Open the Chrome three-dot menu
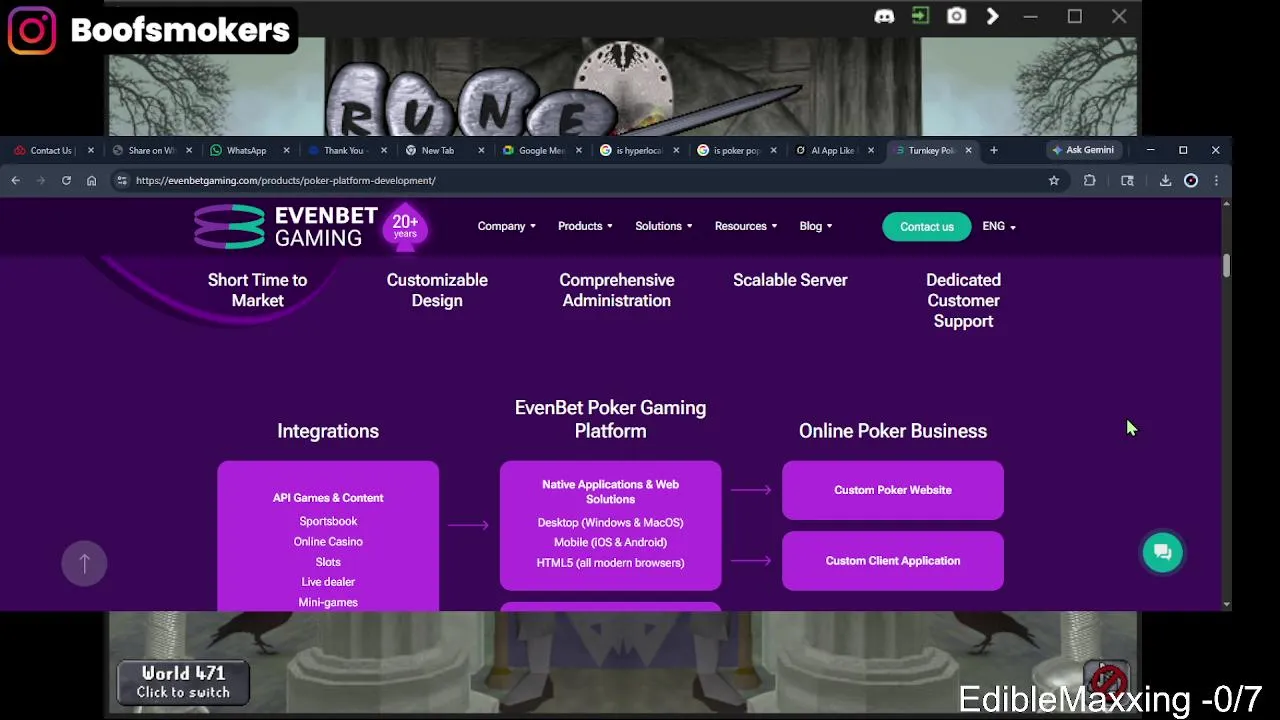The height and width of the screenshot is (720, 1280). coord(1216,180)
